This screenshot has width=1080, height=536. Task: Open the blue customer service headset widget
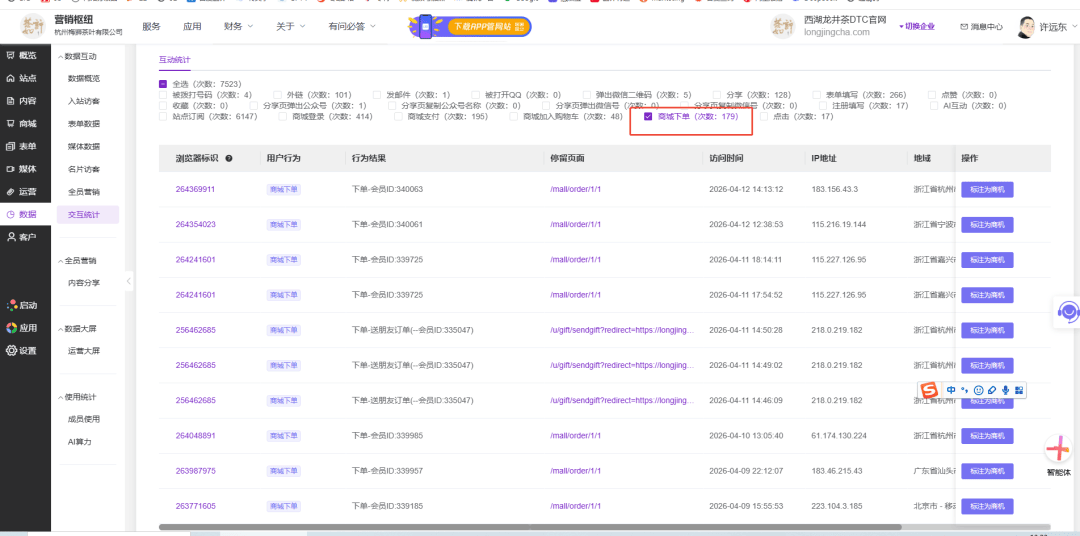coord(1068,312)
